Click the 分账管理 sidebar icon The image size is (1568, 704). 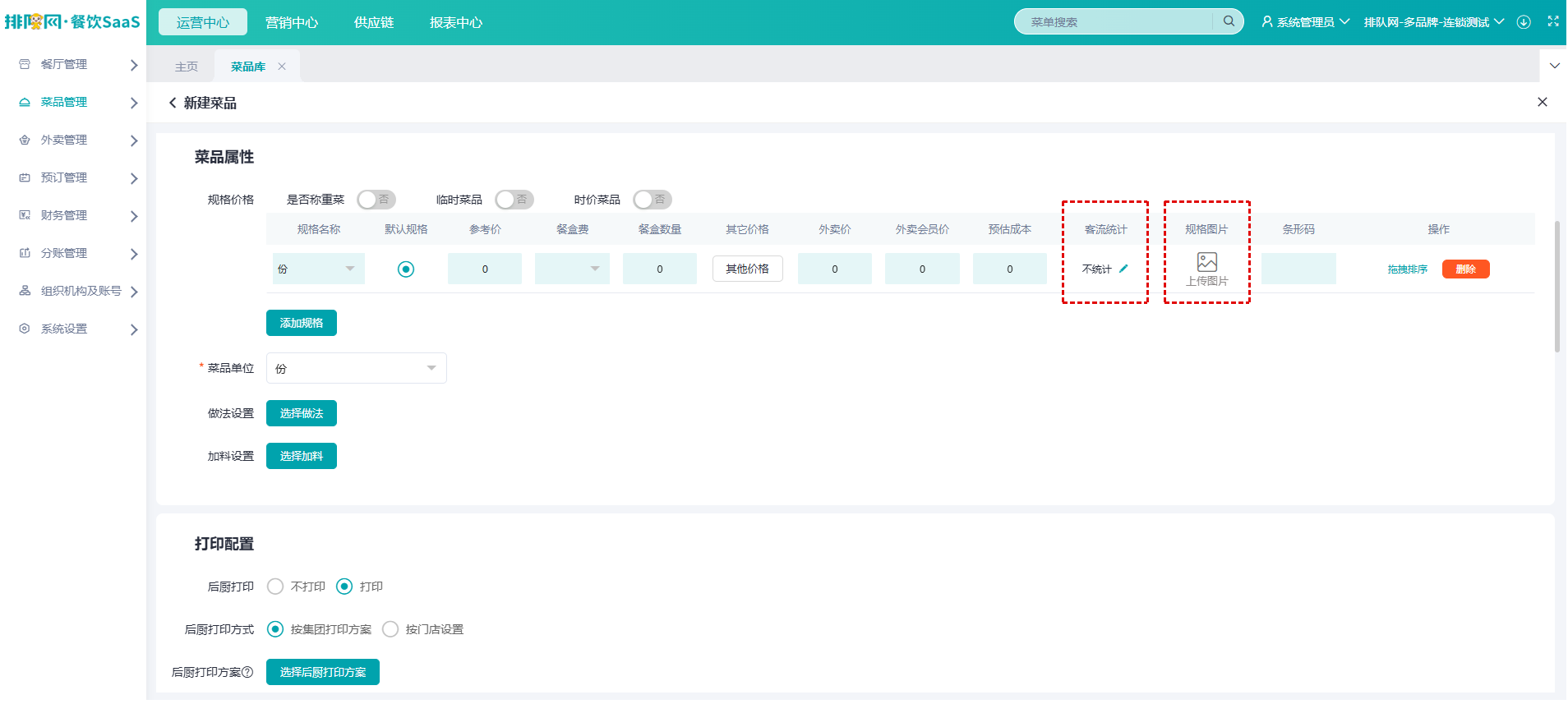point(25,253)
